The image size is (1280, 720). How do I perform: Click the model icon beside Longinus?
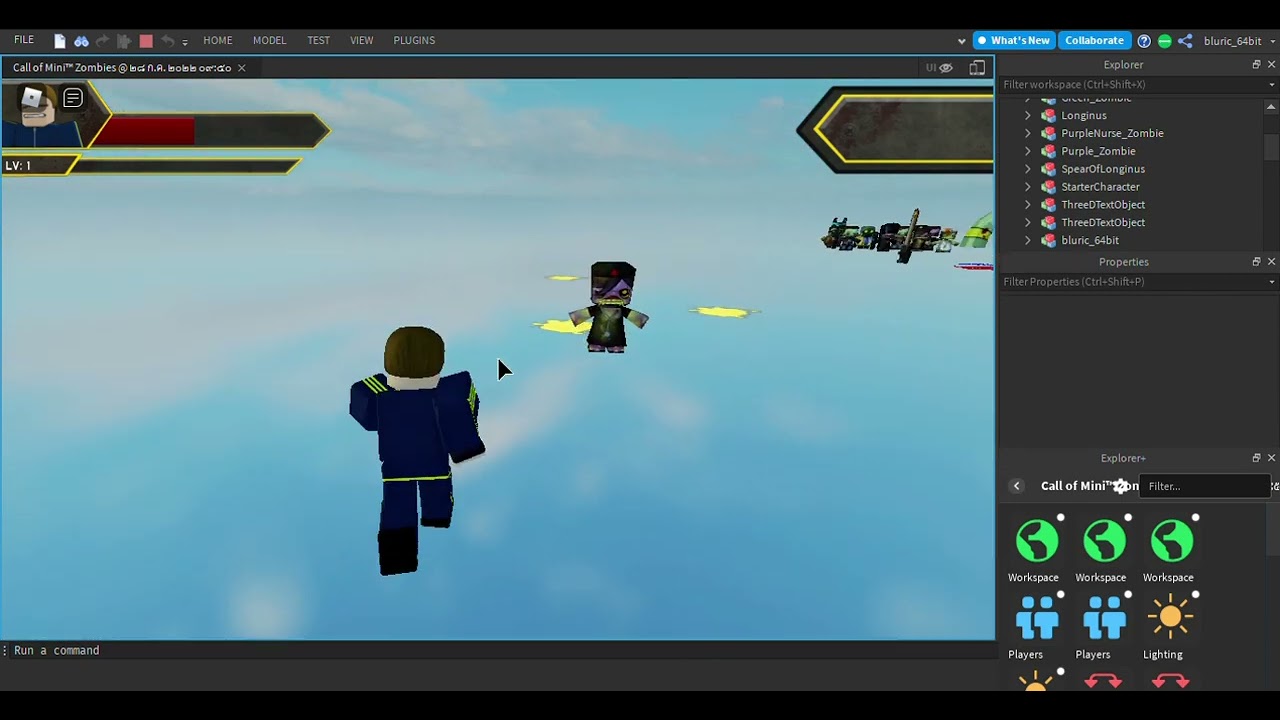[1048, 116]
